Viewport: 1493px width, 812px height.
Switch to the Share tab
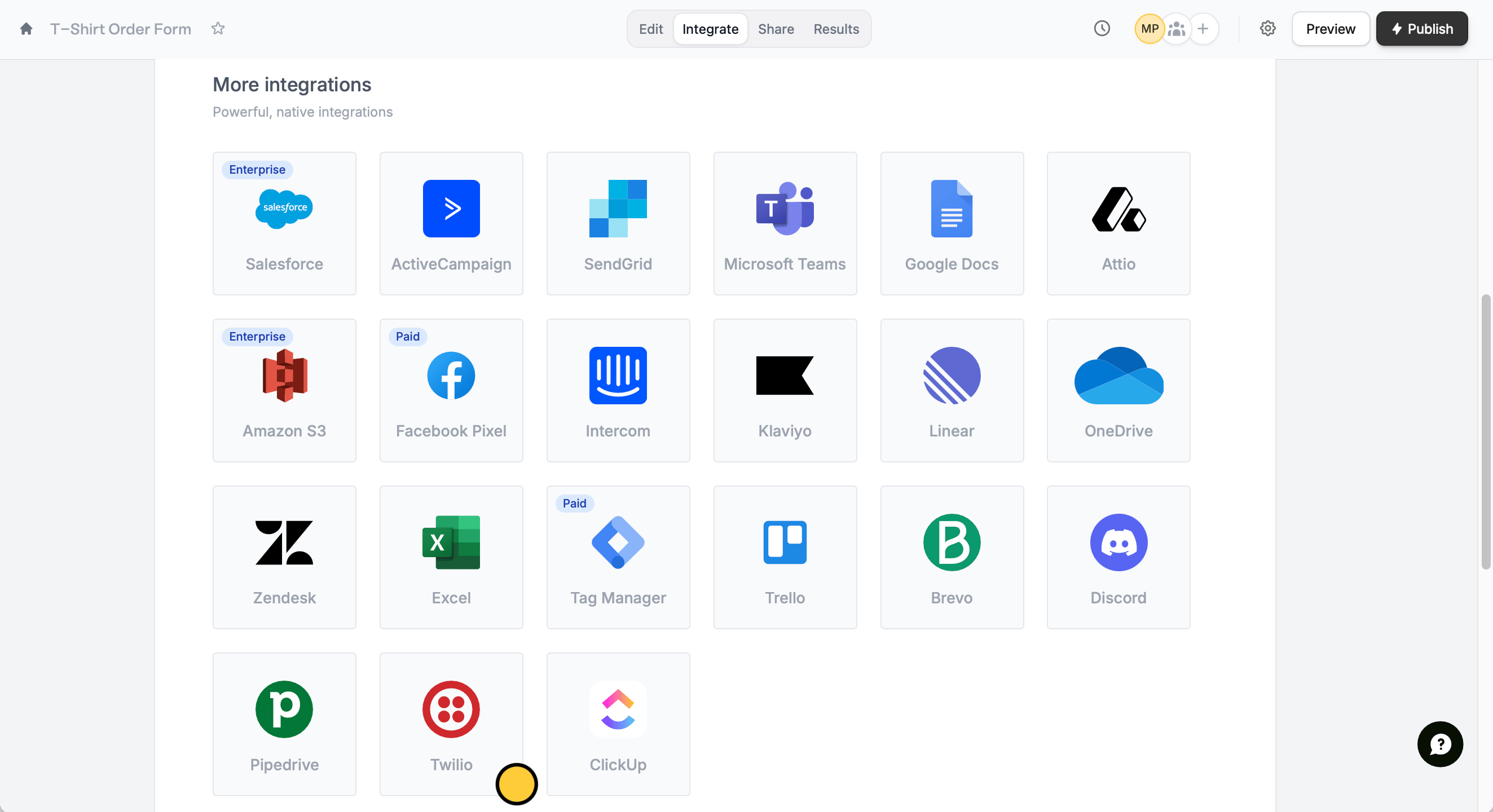click(776, 29)
